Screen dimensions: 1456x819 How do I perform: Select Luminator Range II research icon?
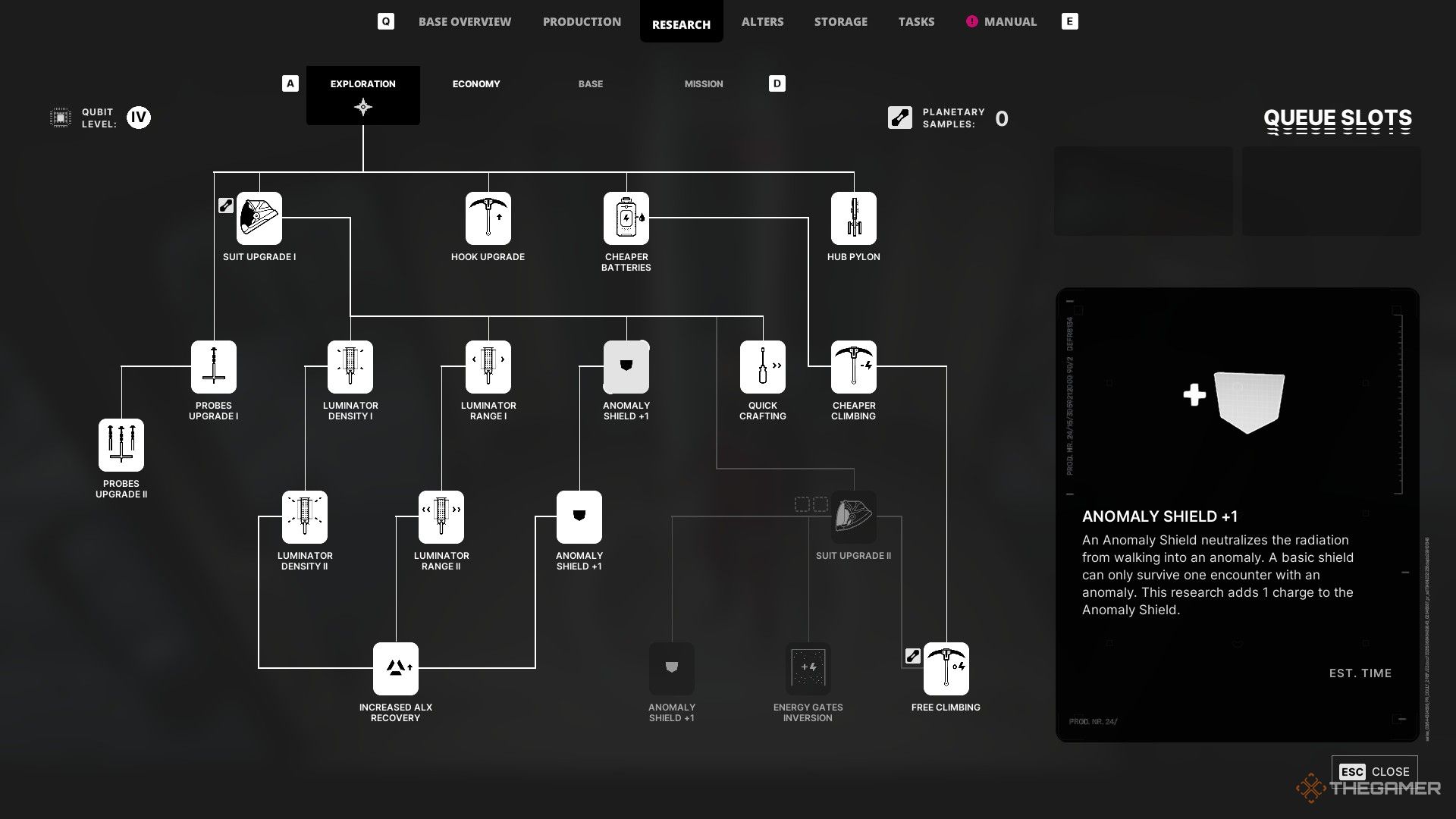click(441, 517)
